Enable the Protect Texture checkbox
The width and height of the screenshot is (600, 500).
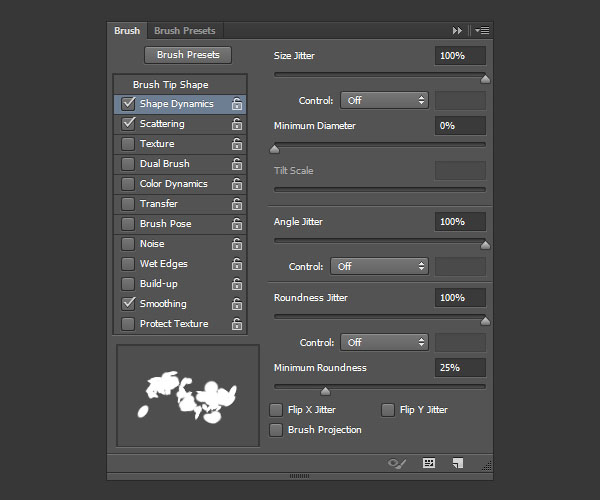[128, 324]
